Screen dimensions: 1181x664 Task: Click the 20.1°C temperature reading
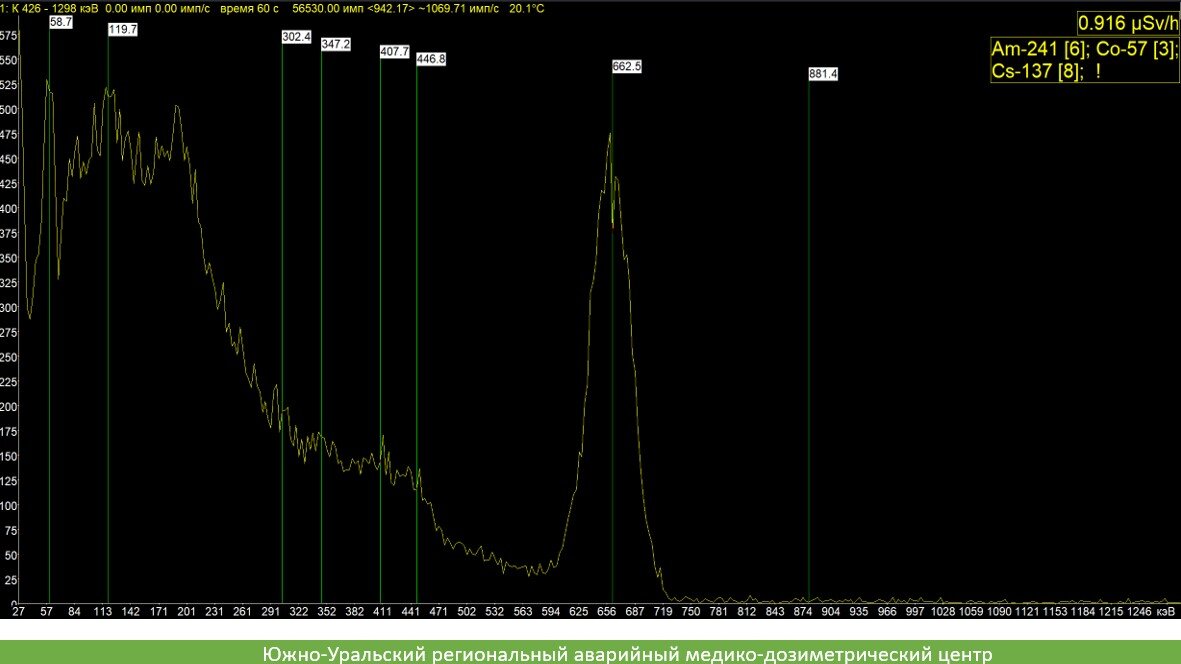pos(526,9)
